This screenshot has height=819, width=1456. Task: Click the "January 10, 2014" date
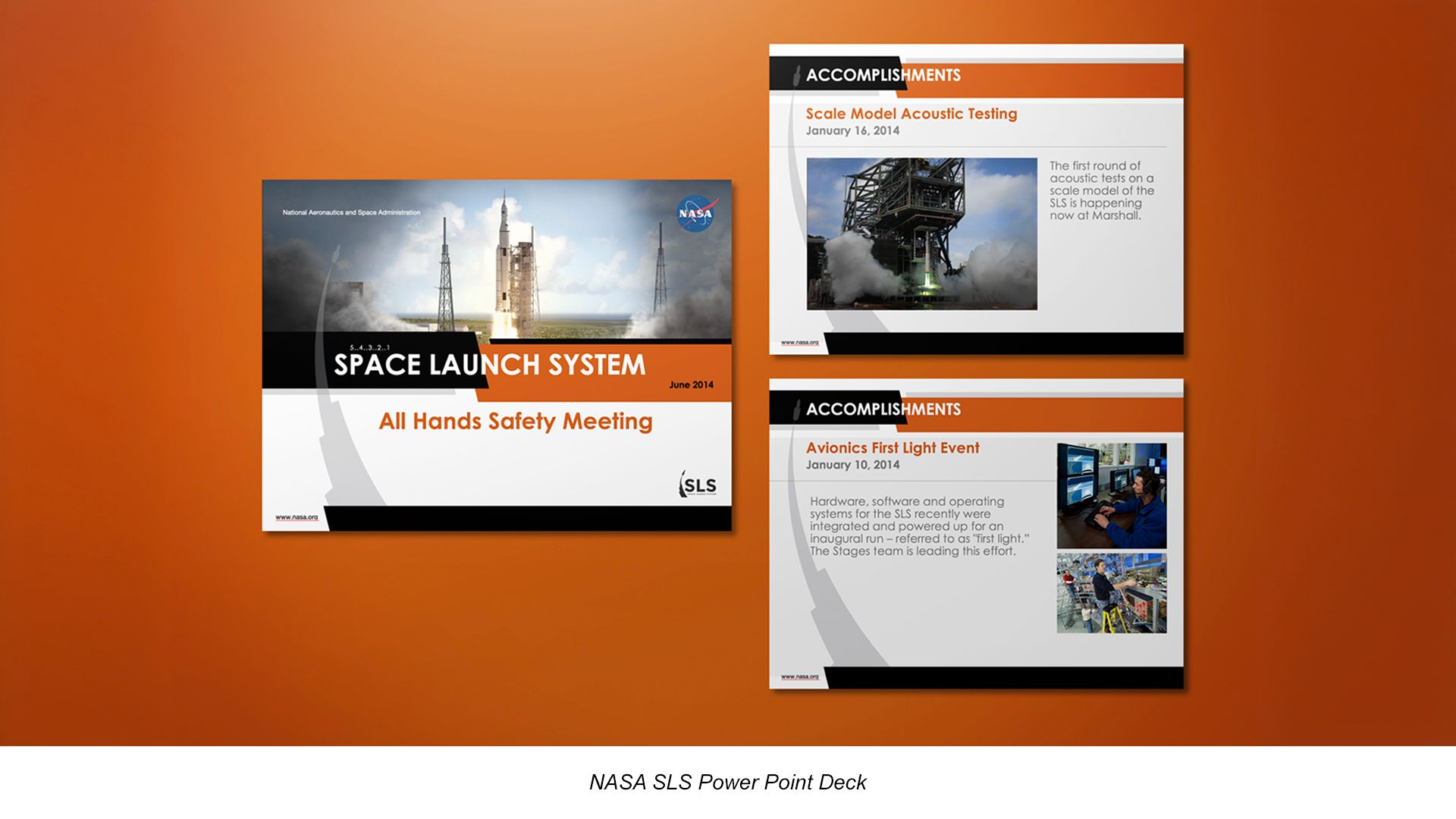(852, 465)
